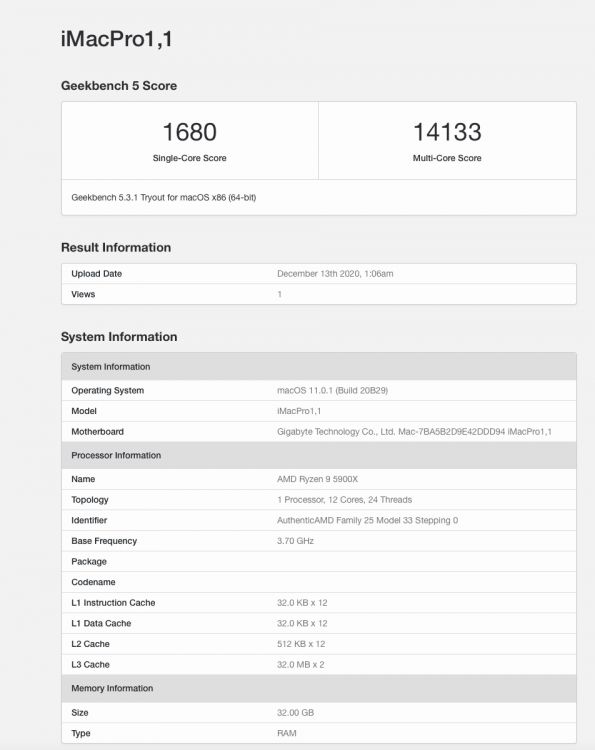Click the 32.00 GB memory size value
This screenshot has height=750, width=595.
pos(295,712)
